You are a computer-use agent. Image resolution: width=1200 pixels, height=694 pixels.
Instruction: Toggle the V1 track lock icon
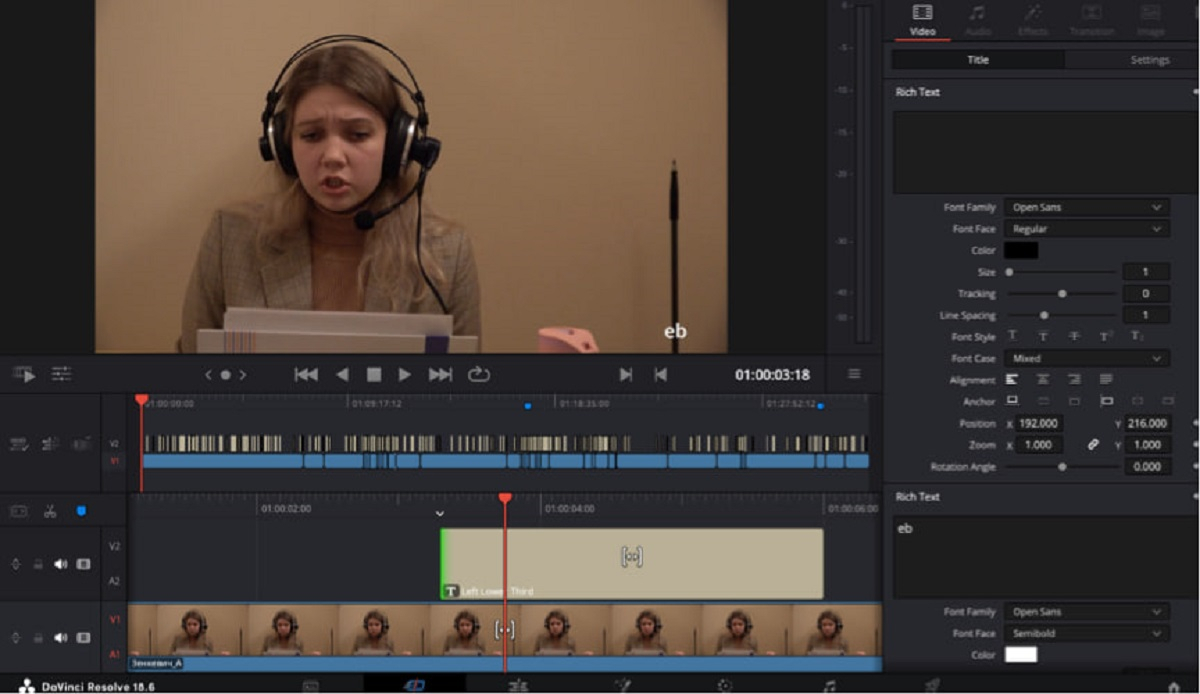tap(38, 637)
